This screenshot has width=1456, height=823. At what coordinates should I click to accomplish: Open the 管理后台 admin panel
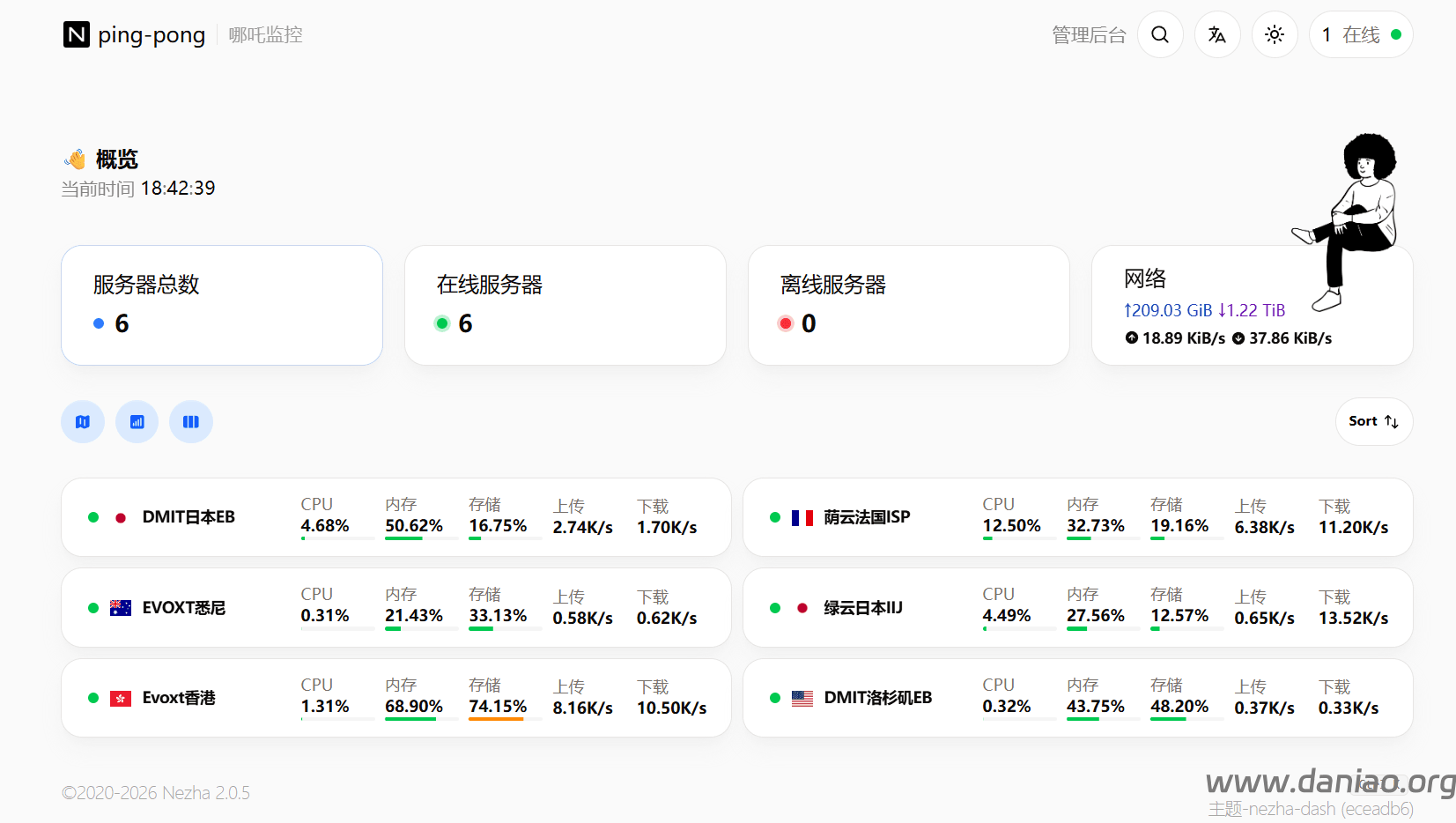click(1089, 34)
